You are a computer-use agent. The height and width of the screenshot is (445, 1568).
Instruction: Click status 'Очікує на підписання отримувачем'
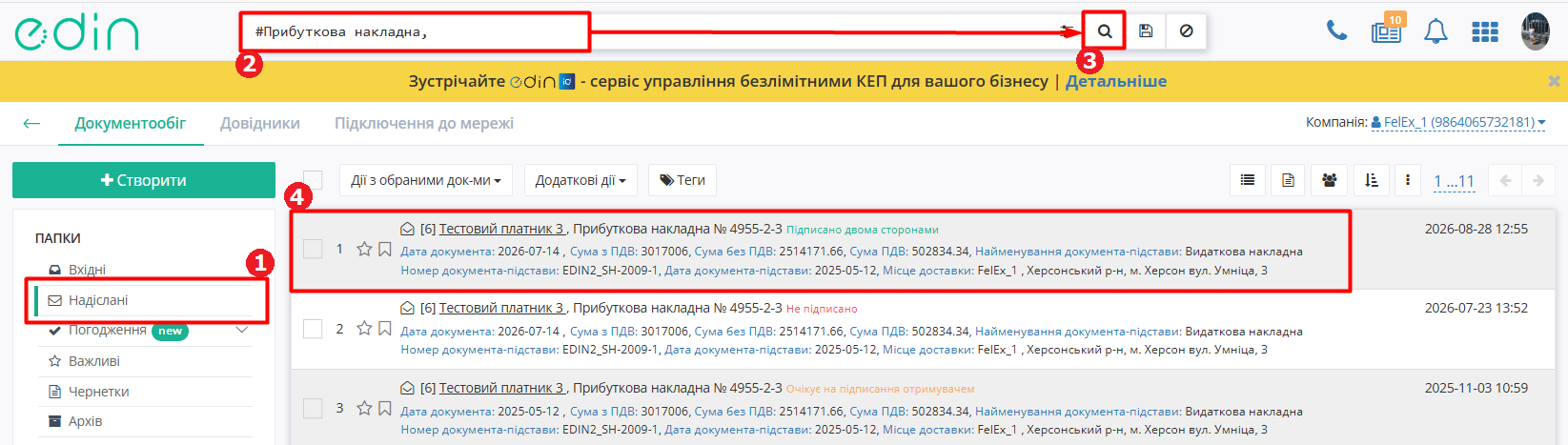881,389
